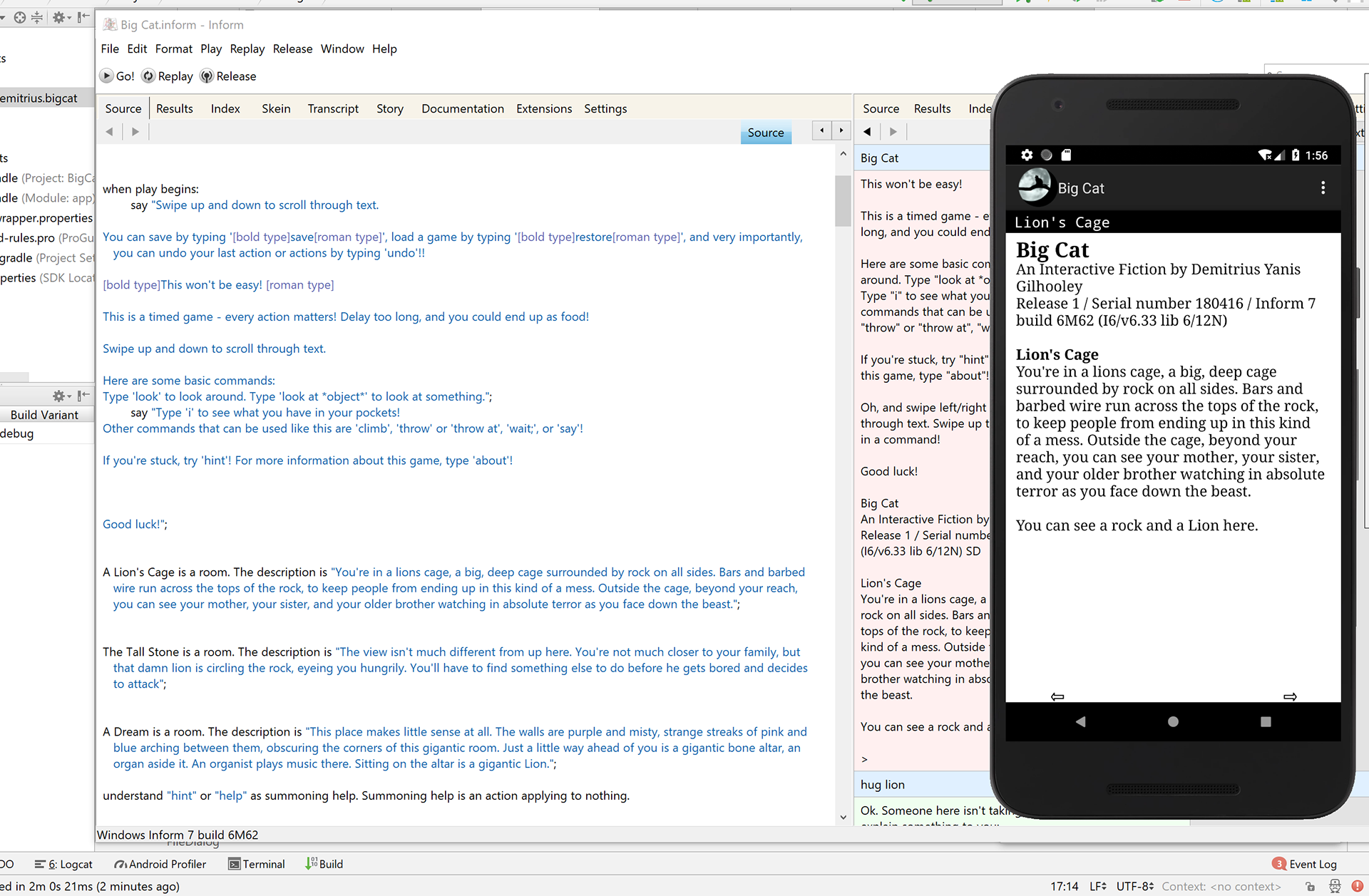
Task: Click next section arrow beside Source button
Action: (x=841, y=130)
